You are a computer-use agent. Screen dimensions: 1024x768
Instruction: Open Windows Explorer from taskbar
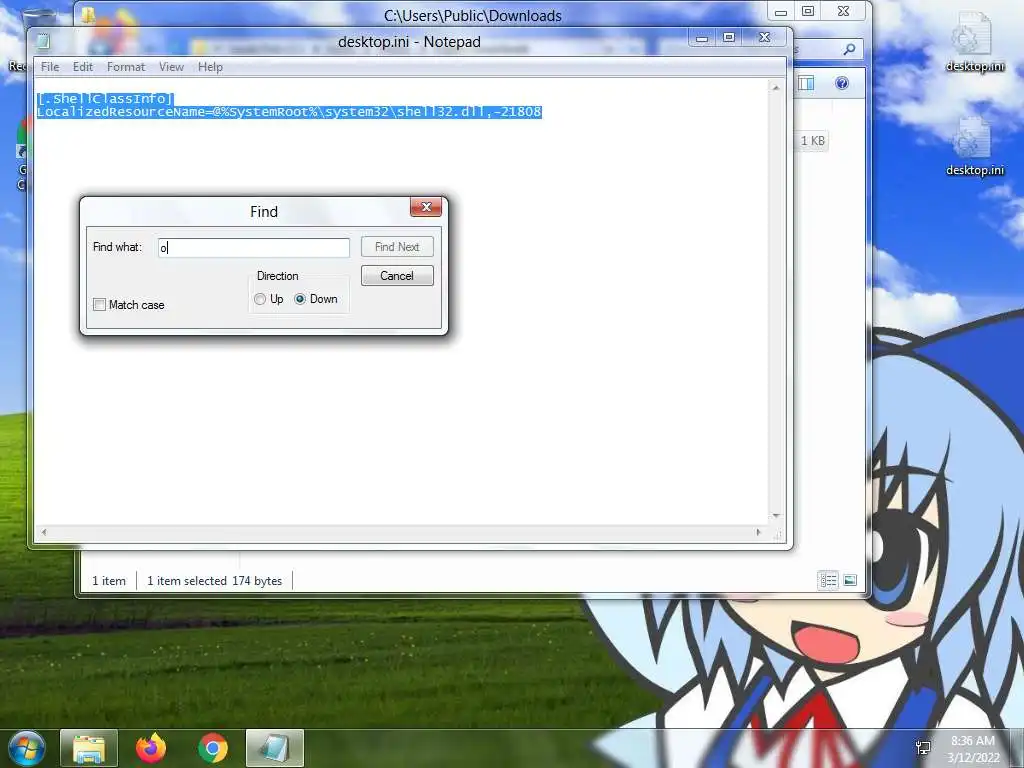[x=89, y=748]
